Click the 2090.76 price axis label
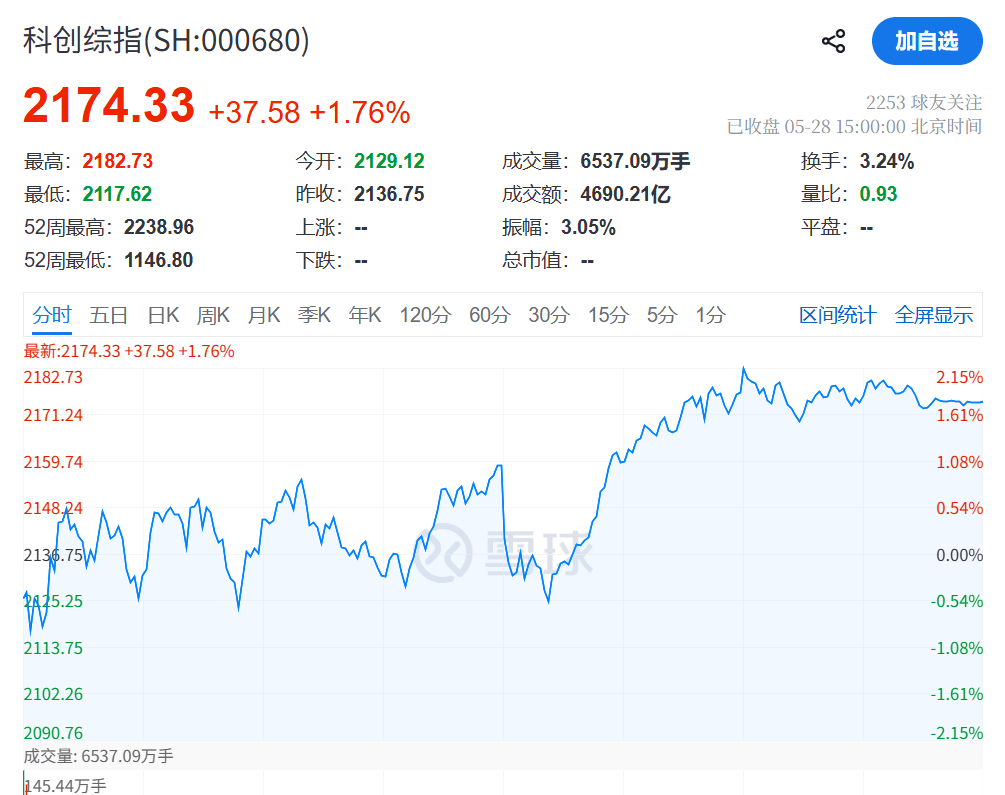The width and height of the screenshot is (1005, 795). [x=53, y=733]
